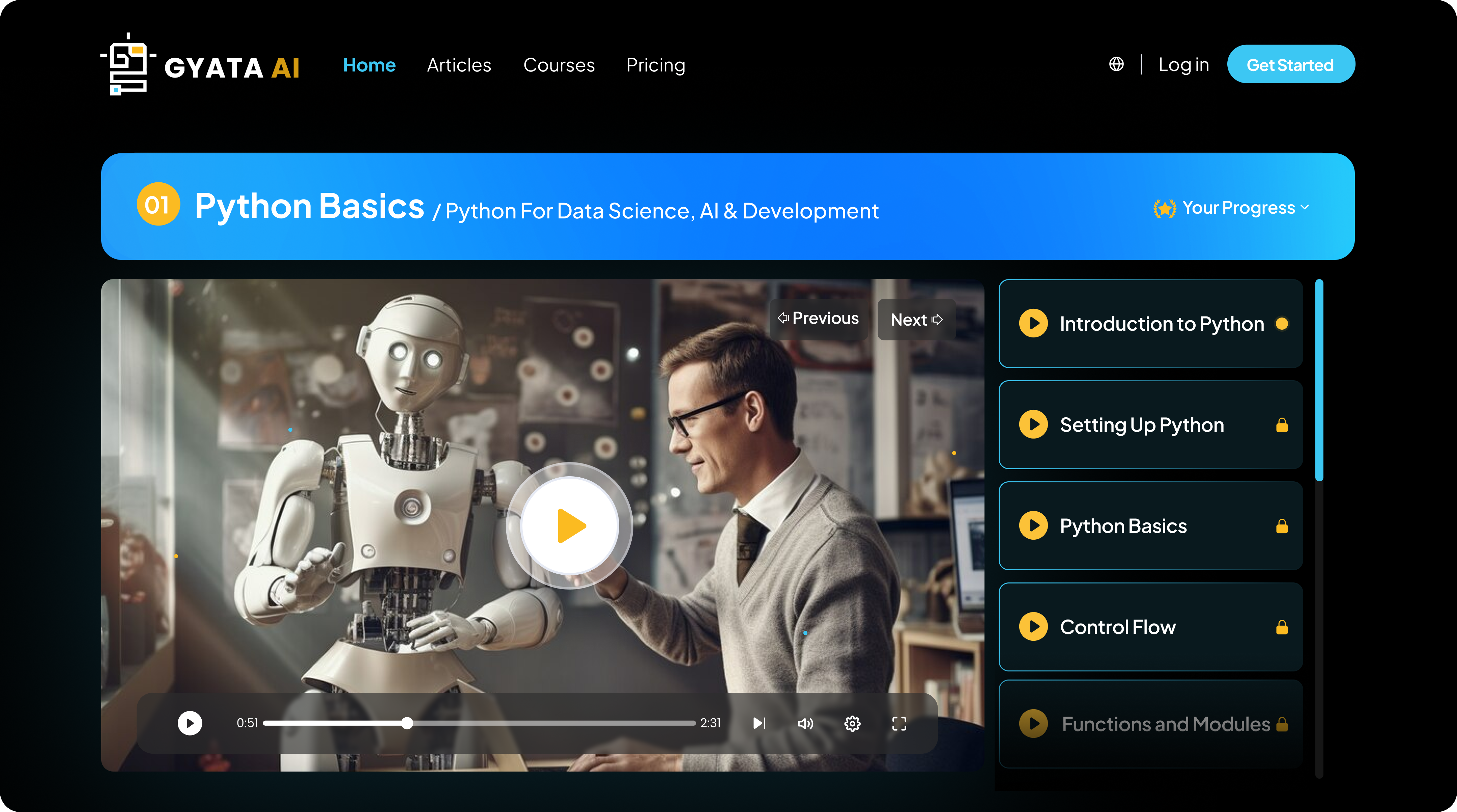Click lock icon on Control Flow
The width and height of the screenshot is (1457, 812).
[x=1282, y=627]
